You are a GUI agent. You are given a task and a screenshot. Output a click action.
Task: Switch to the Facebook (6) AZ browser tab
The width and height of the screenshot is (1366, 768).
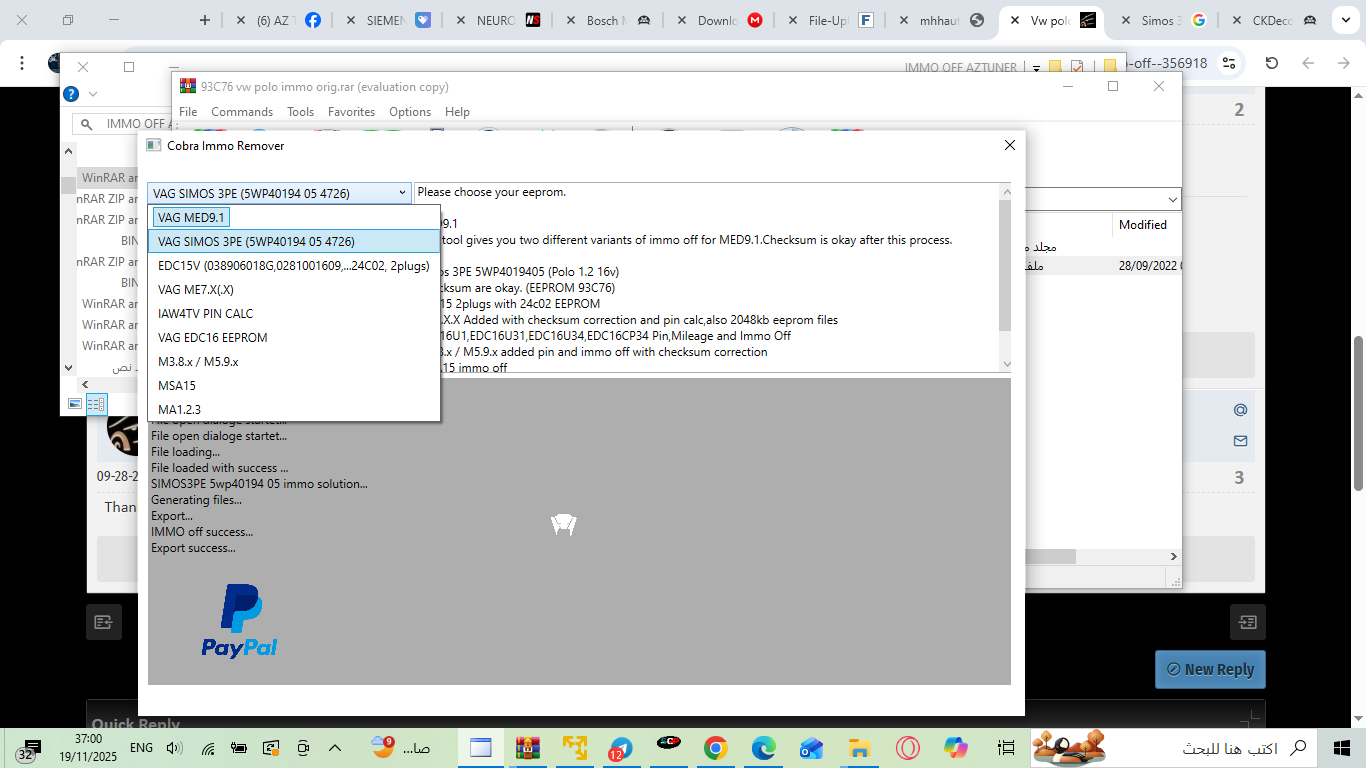click(x=278, y=20)
